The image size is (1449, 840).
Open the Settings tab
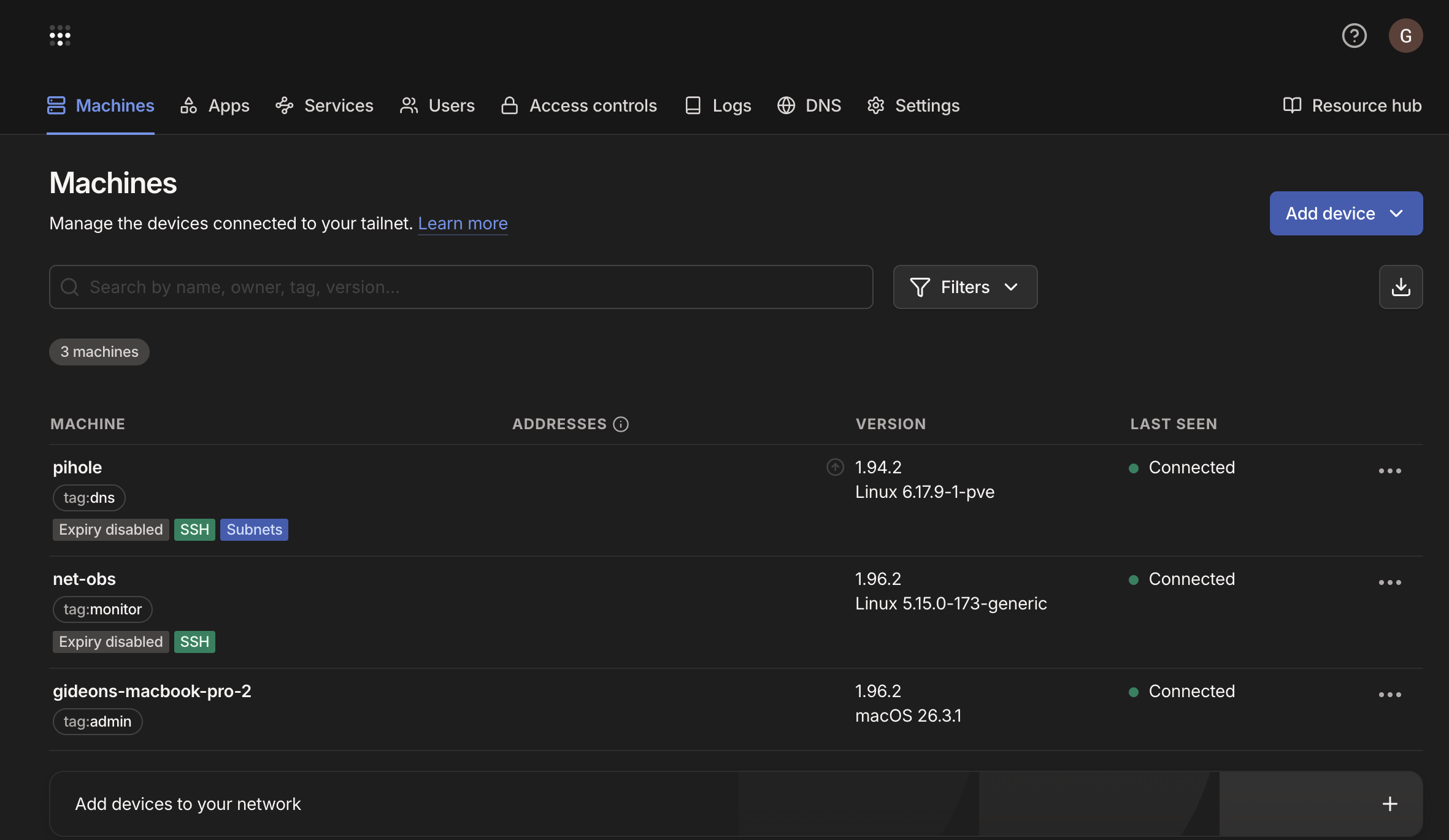point(913,105)
